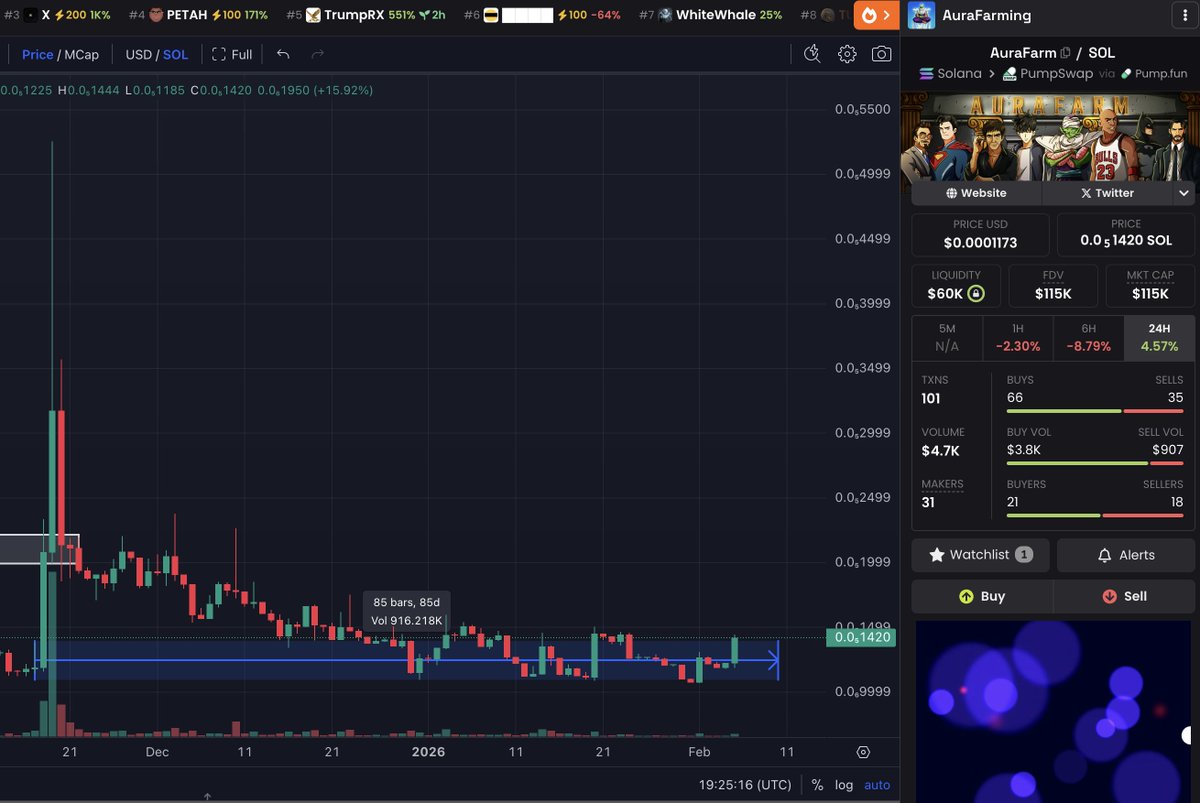Redo the chart action
The height and width of the screenshot is (803, 1200).
tap(318, 54)
